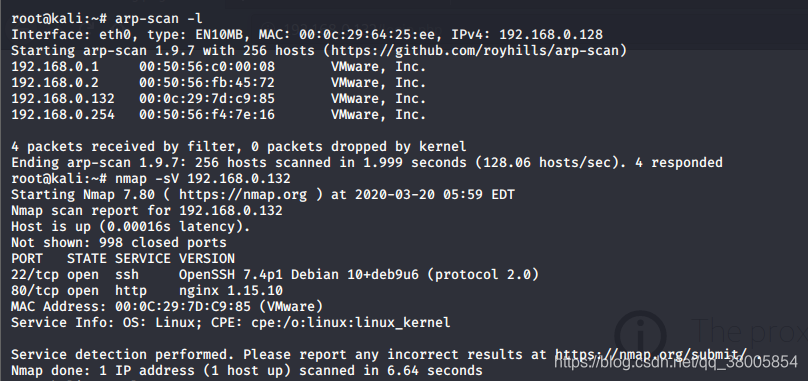The width and height of the screenshot is (808, 381).
Task: Click the https://nmap.org link
Action: click(x=243, y=195)
